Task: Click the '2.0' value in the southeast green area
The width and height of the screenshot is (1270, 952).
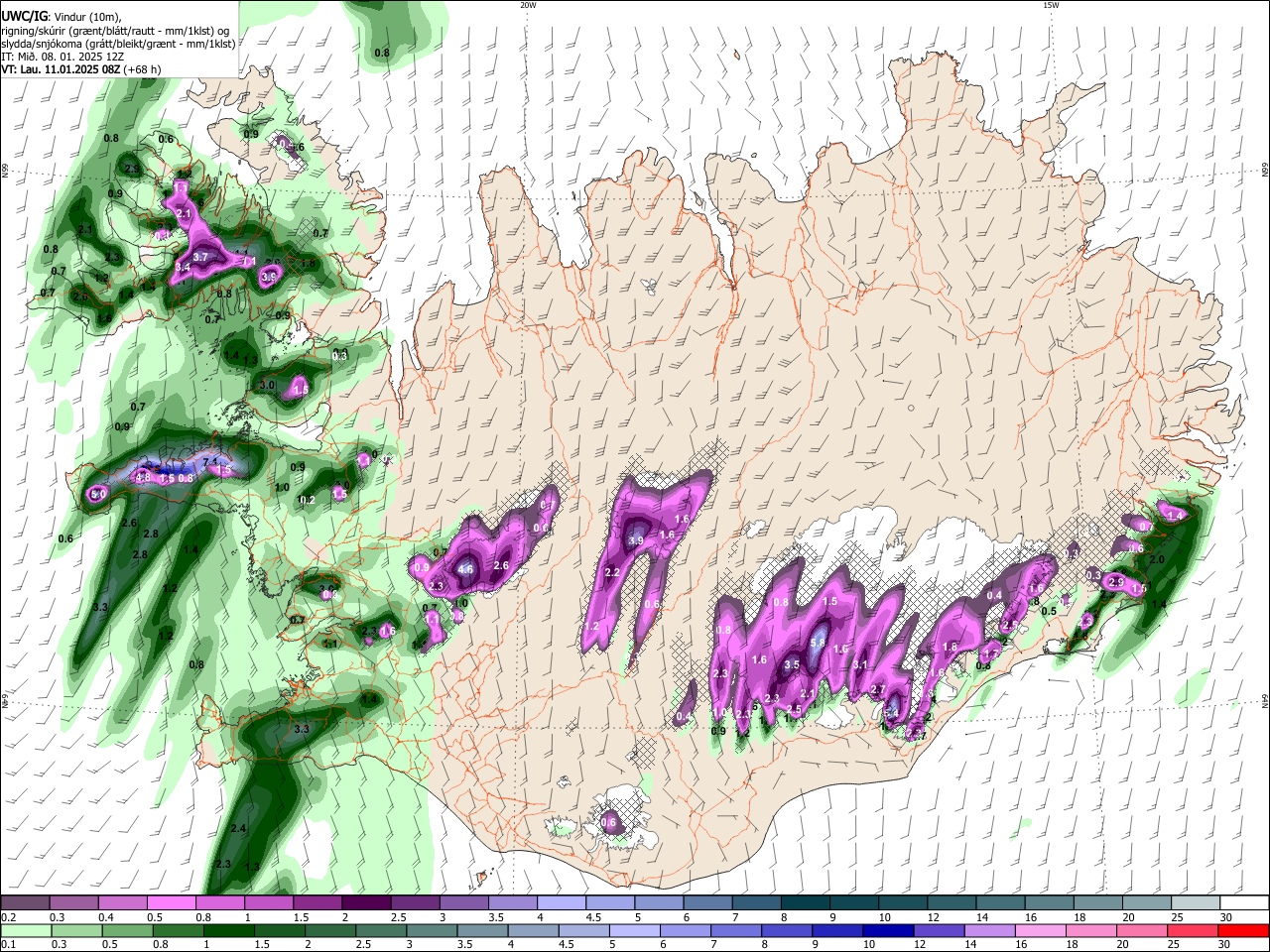Action: coord(1156,559)
